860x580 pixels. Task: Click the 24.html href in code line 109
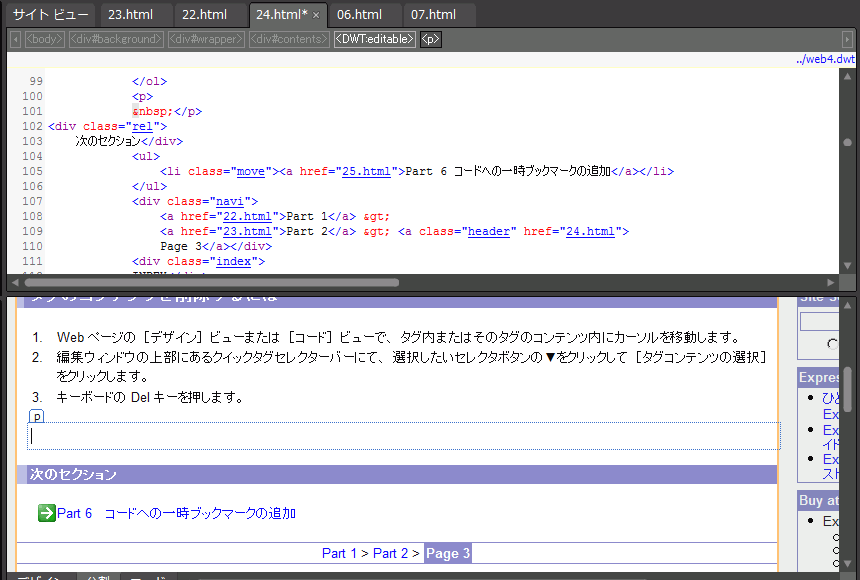click(x=590, y=231)
